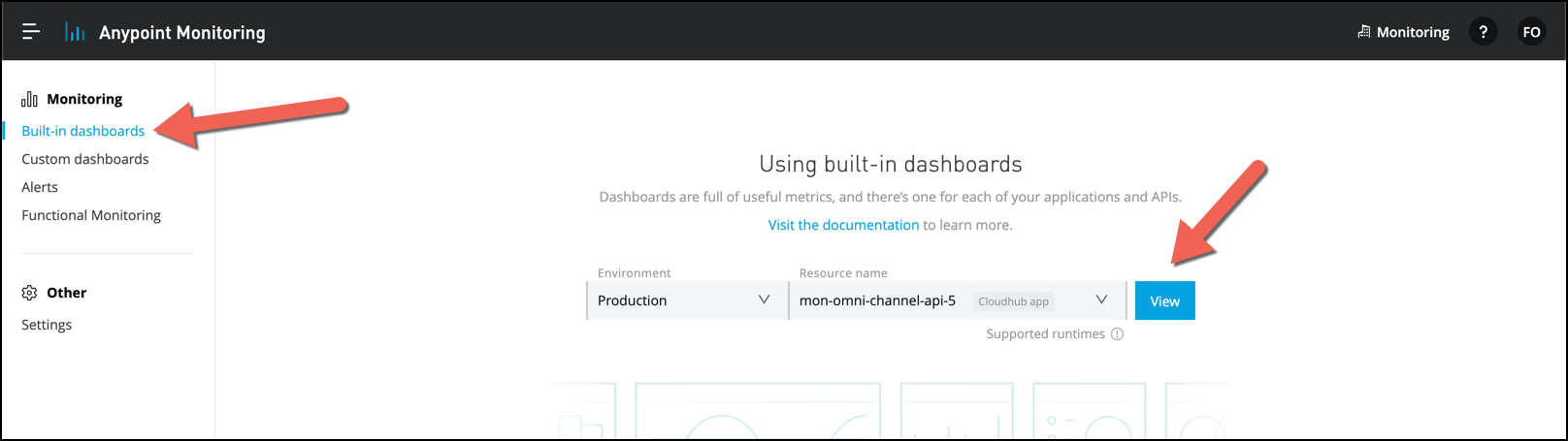Follow the Visit the documentation link
Screen dimensions: 1568x441
(x=843, y=225)
